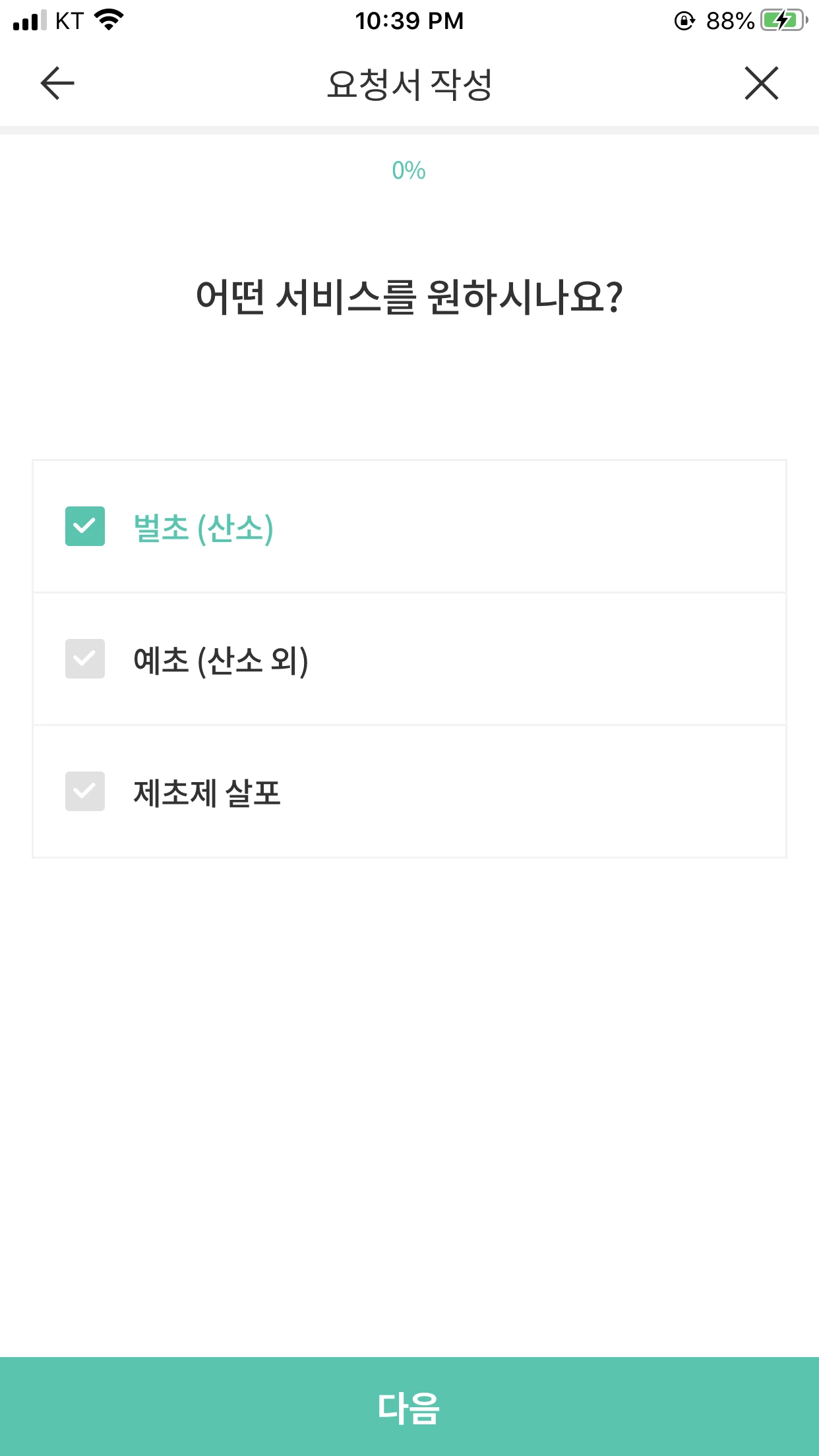
Task: Go back using the left arrow
Action: click(x=57, y=84)
